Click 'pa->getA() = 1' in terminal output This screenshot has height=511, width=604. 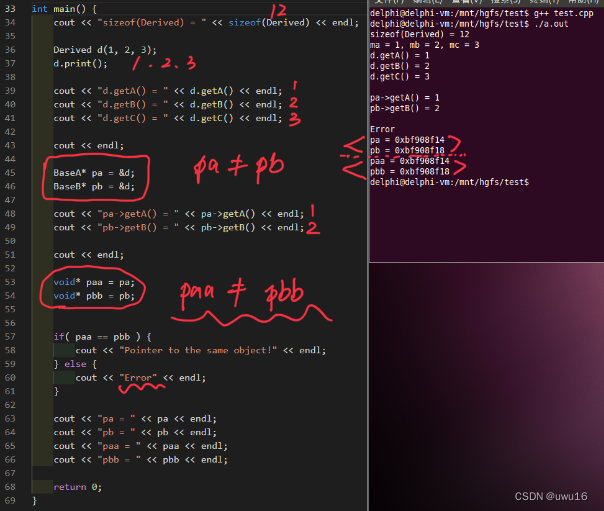(404, 97)
